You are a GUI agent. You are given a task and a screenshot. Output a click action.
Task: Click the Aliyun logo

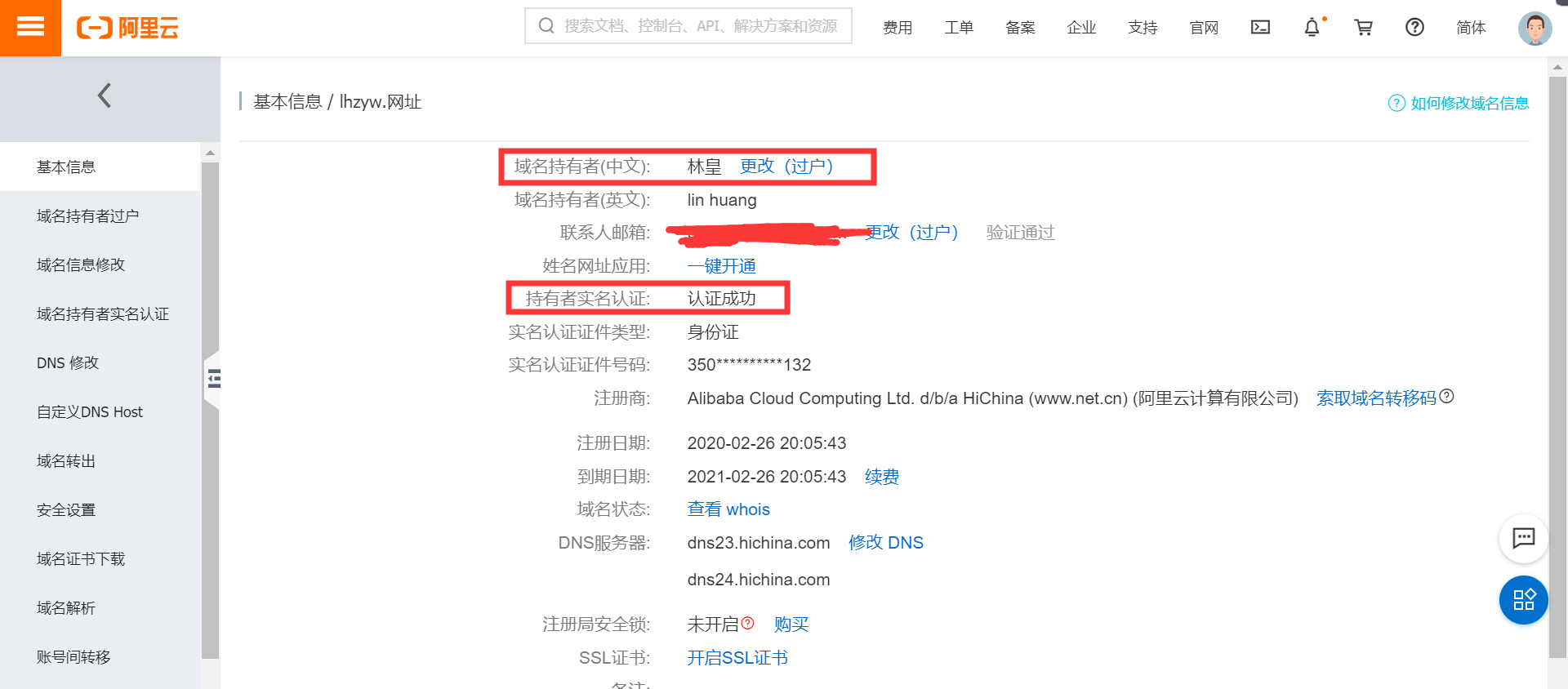tap(127, 28)
